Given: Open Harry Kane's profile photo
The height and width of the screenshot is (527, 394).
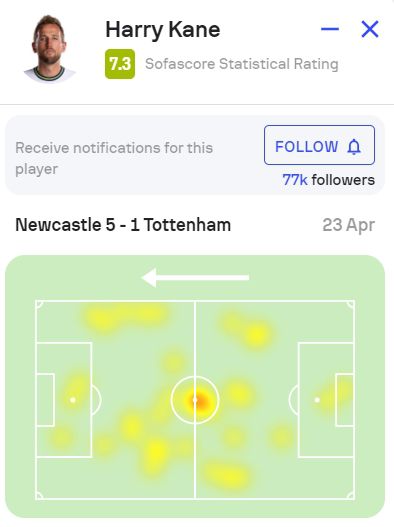Looking at the screenshot, I should [x=50, y=48].
